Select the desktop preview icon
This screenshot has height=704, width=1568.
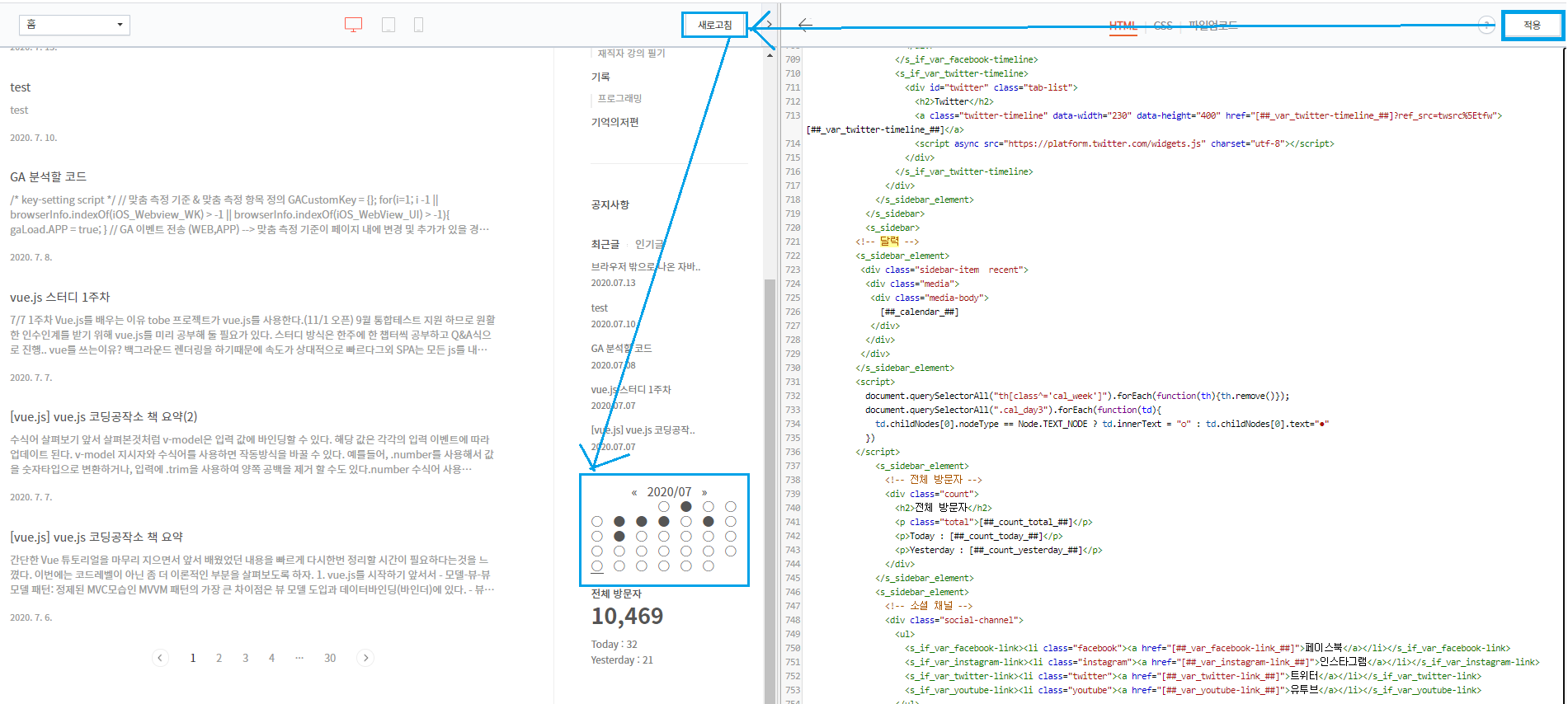tap(353, 25)
